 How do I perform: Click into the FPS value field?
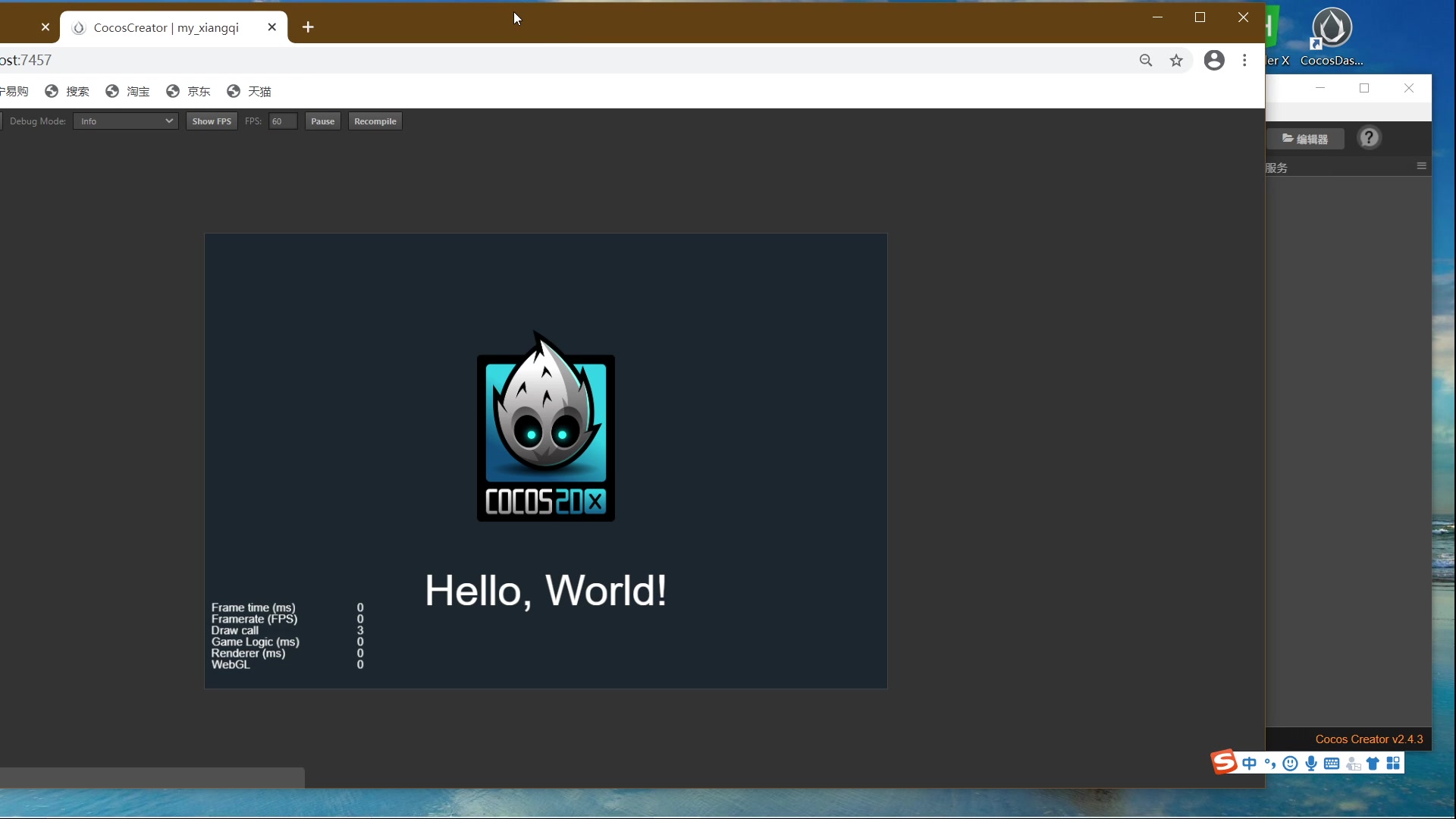283,121
